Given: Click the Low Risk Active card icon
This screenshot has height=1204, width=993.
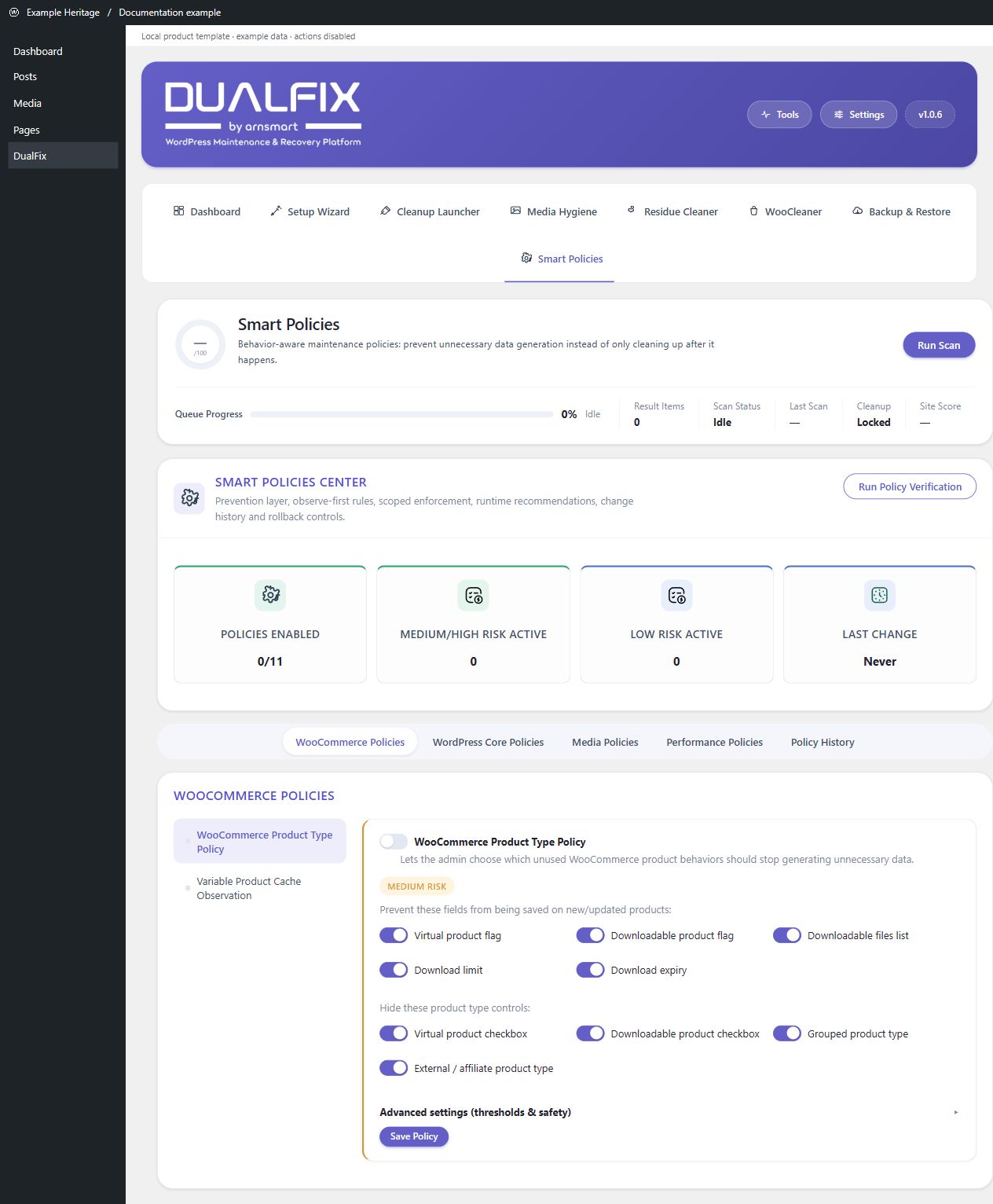Looking at the screenshot, I should (x=676, y=595).
